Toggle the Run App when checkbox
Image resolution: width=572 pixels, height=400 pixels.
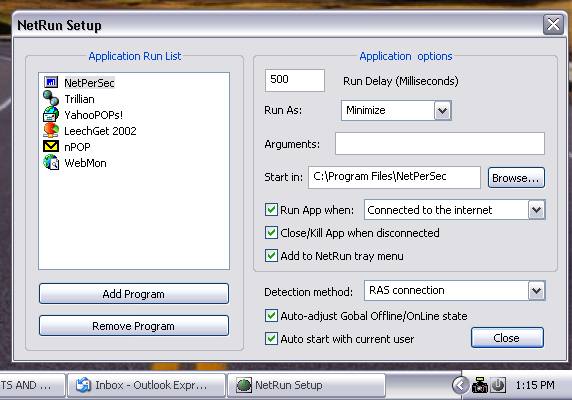[271, 210]
